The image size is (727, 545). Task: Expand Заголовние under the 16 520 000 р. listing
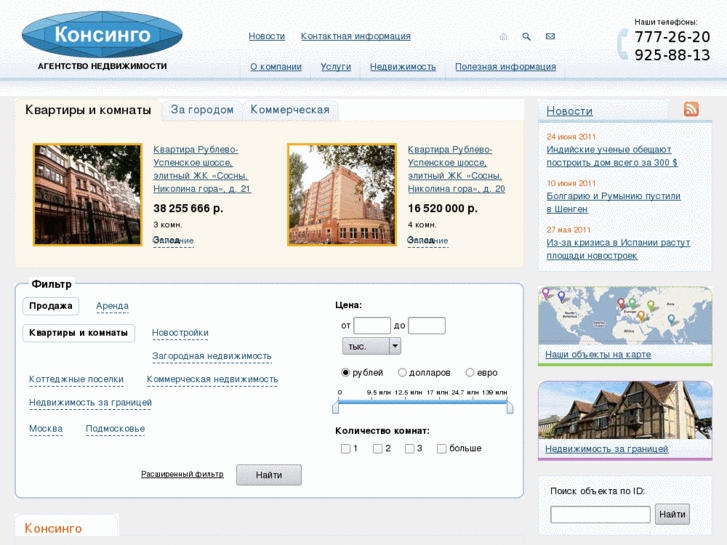tap(427, 241)
